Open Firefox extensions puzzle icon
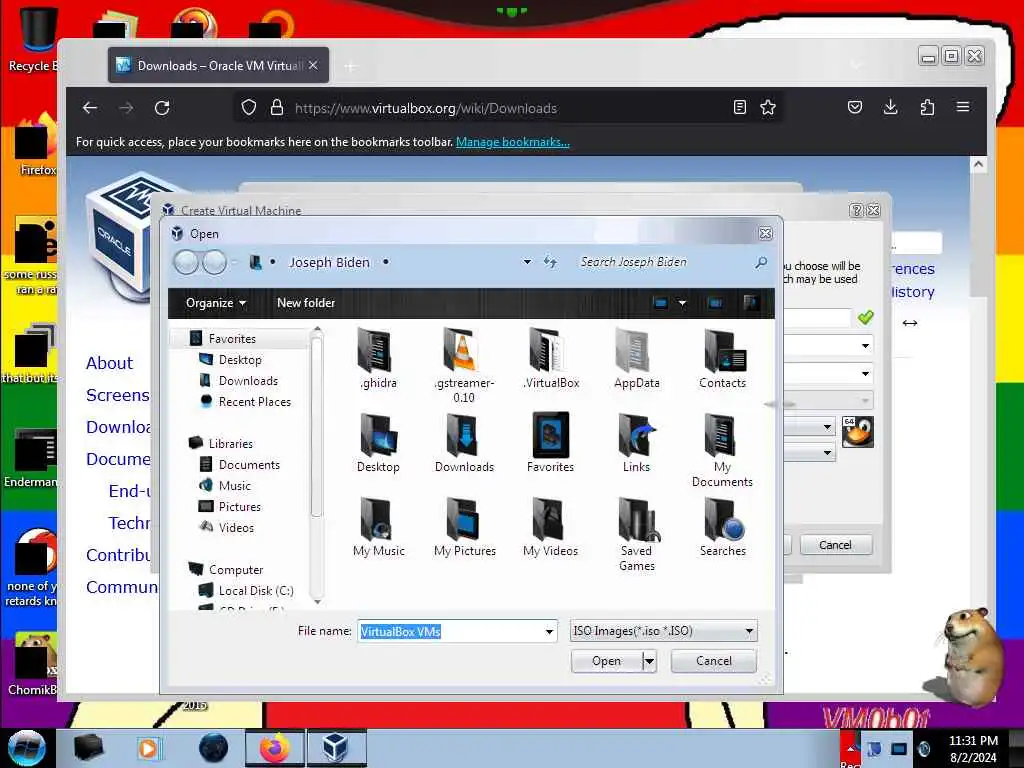Screen dimensions: 1024x768 (927, 107)
